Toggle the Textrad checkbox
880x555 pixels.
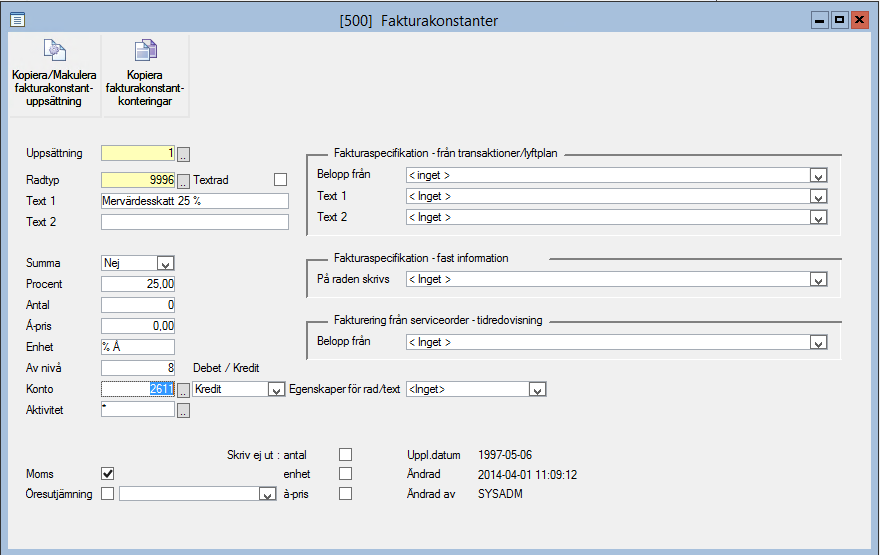[280, 180]
